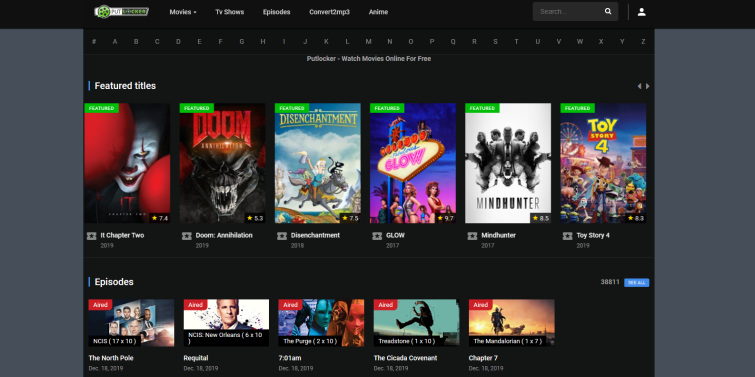
Task: Open Chapter 7 episode link
Action: click(x=483, y=358)
